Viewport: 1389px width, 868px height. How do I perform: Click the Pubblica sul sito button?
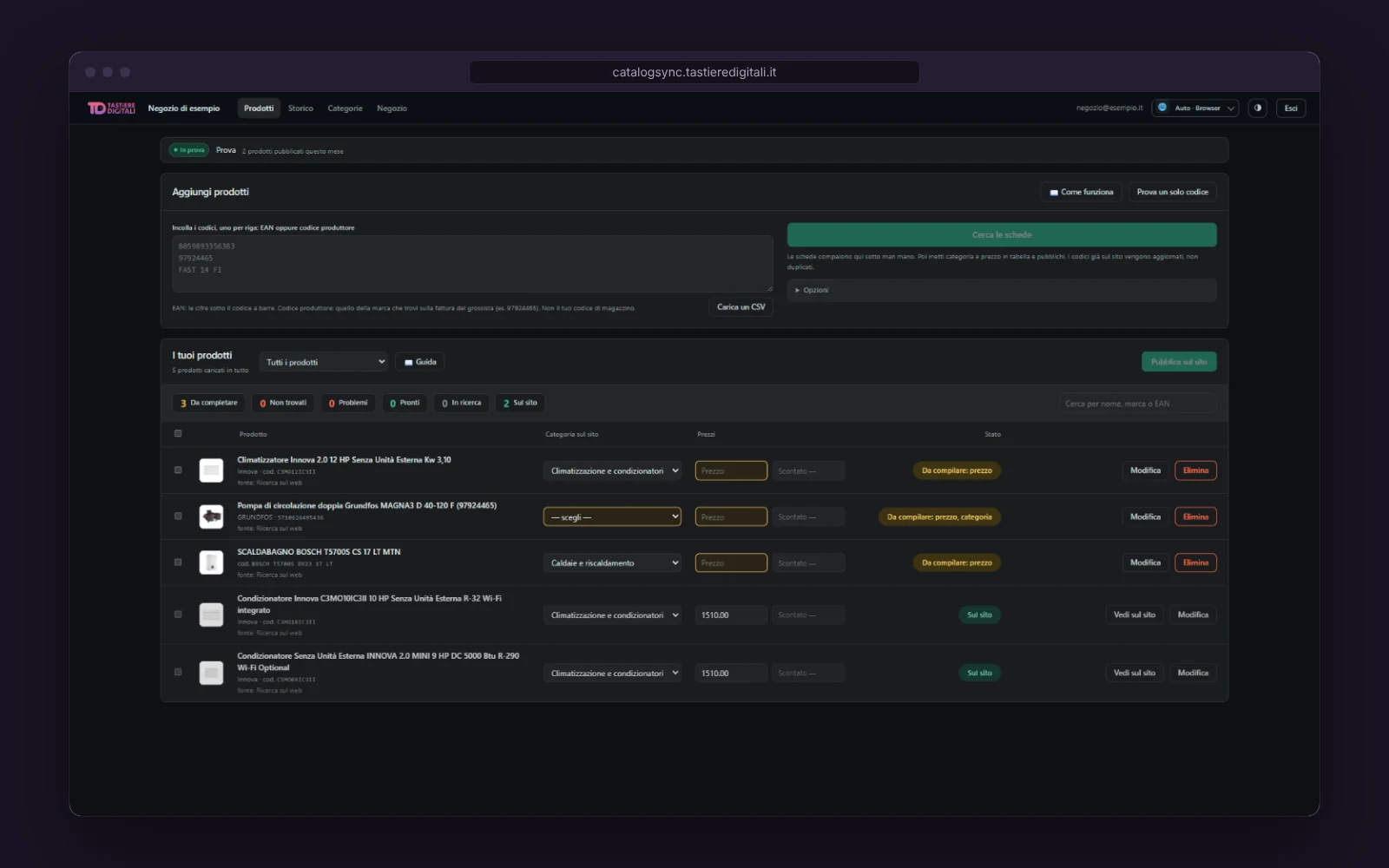[1179, 362]
